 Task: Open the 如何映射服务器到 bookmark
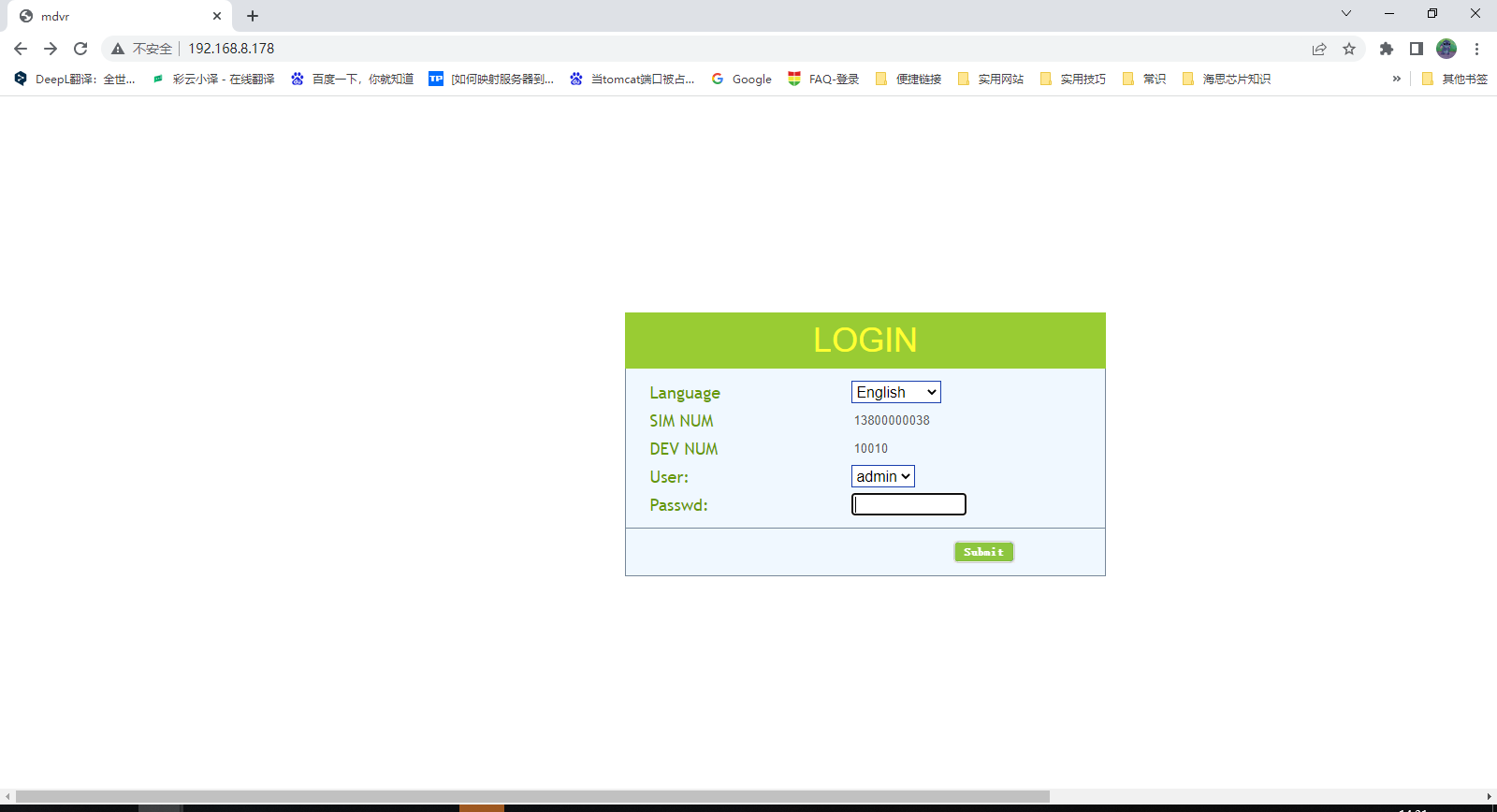[x=491, y=80]
